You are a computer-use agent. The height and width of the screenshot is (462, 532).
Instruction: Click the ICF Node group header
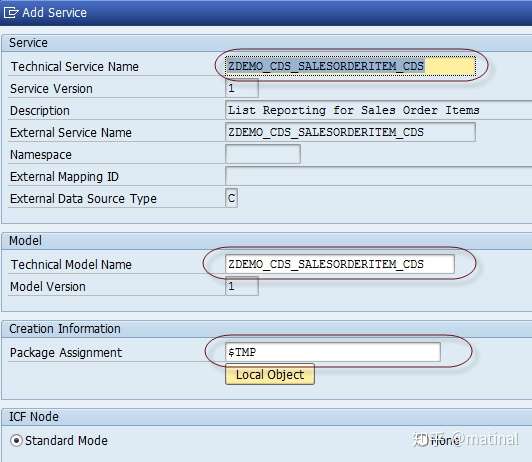tap(34, 417)
